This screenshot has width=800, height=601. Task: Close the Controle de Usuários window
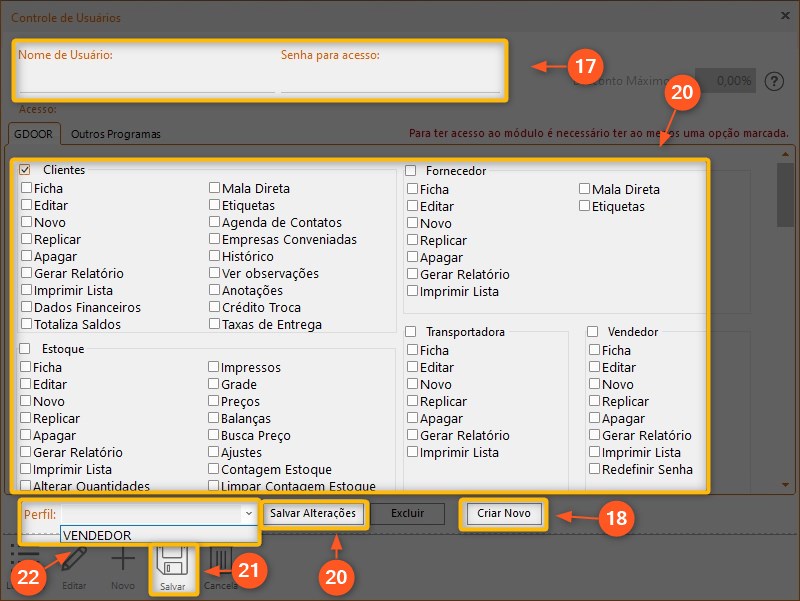pyautogui.click(x=782, y=15)
